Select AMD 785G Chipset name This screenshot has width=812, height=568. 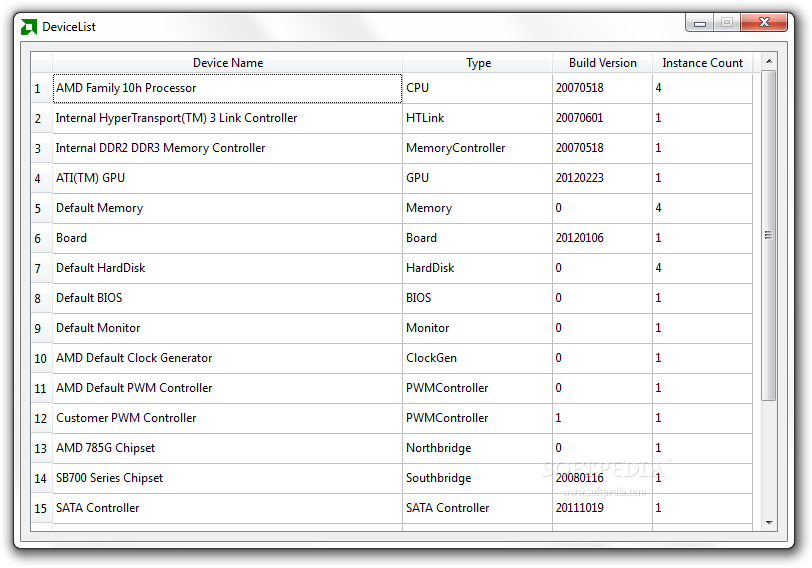point(227,448)
